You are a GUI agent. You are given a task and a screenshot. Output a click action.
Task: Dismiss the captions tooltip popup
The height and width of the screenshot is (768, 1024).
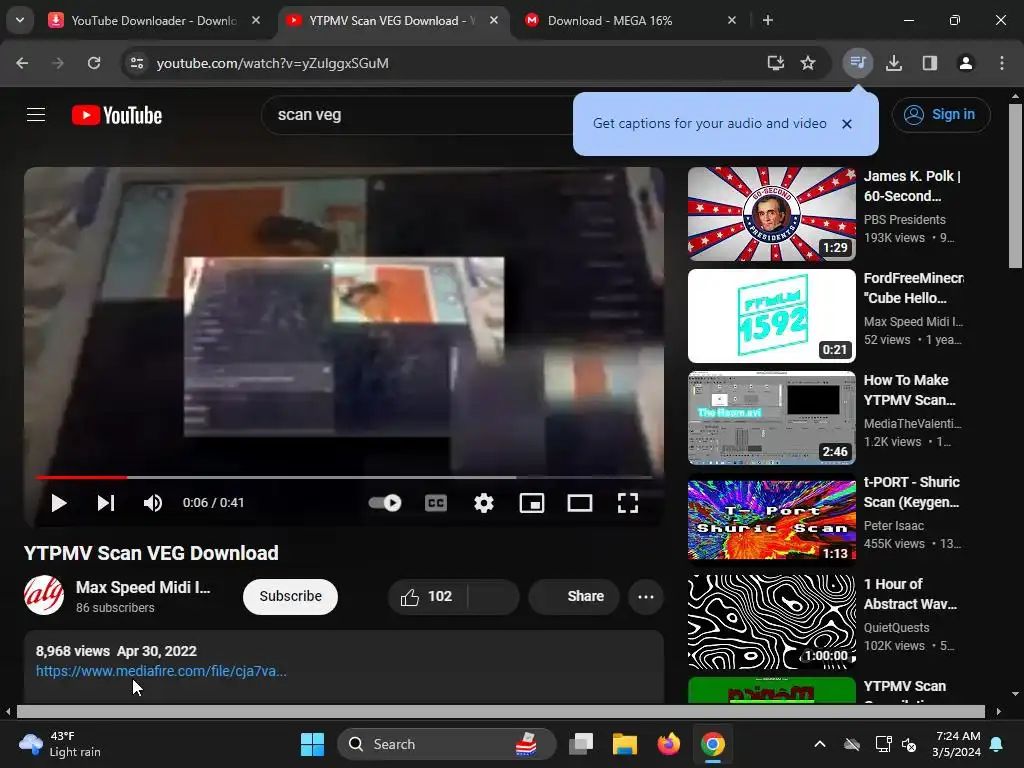pos(847,123)
